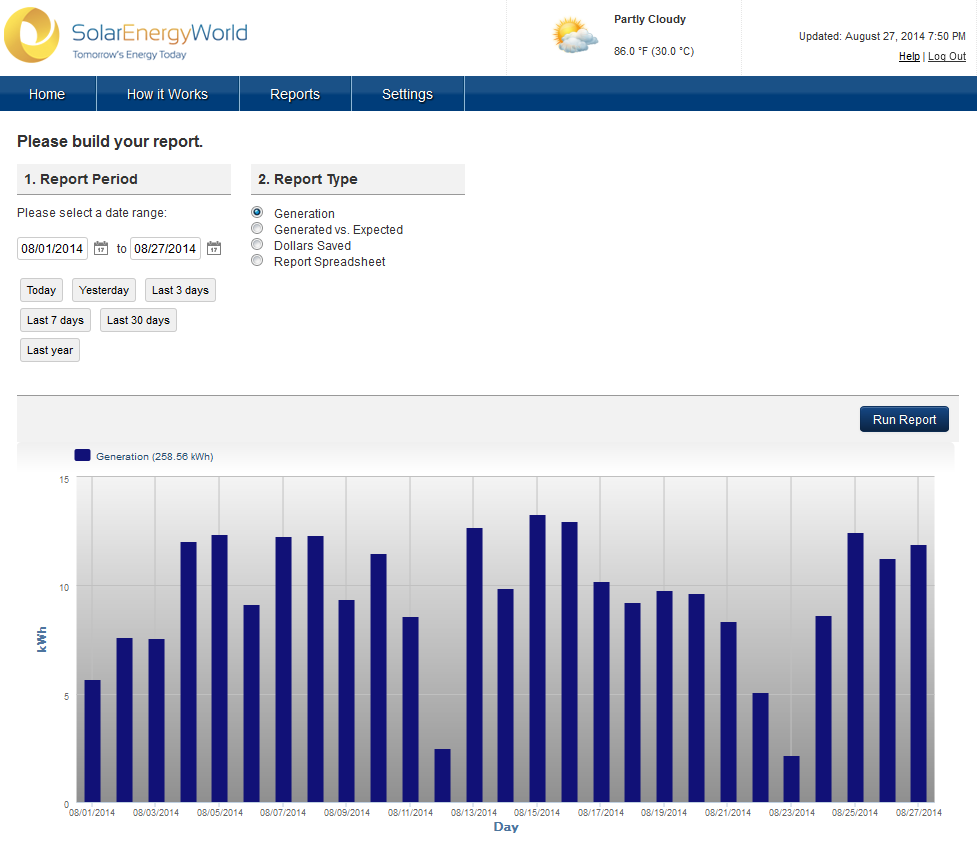Select the Generation report type
This screenshot has height=860, width=977.
pyautogui.click(x=257, y=213)
